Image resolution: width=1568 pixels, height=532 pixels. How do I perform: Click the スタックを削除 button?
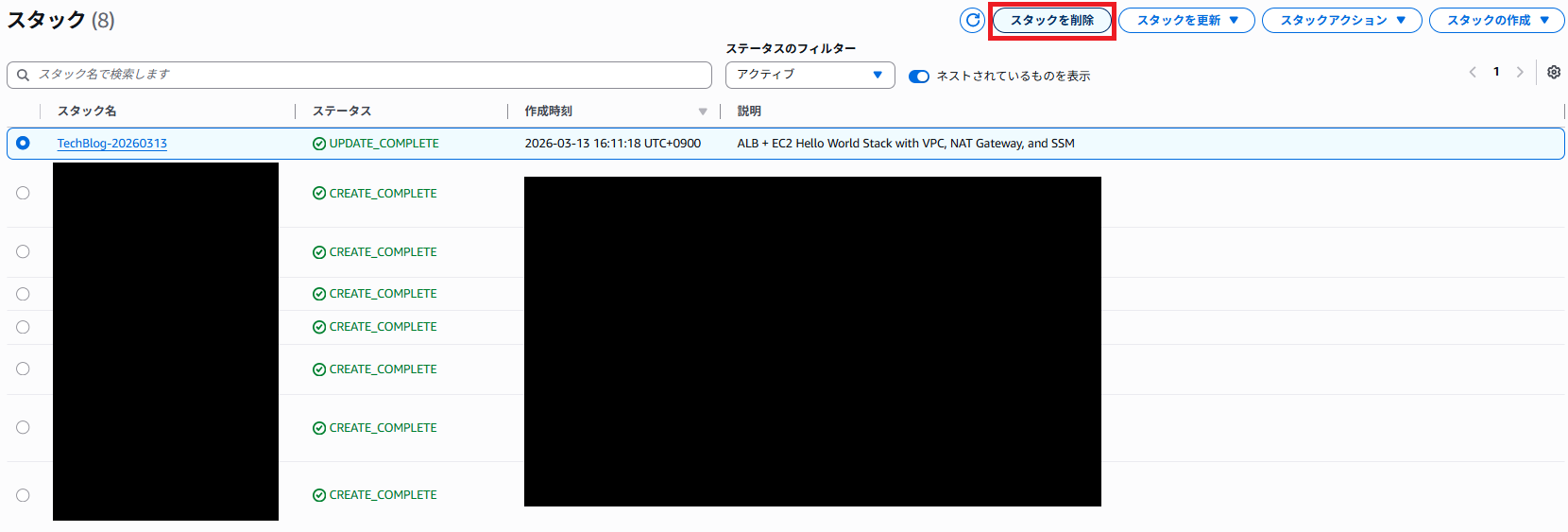(x=1051, y=20)
